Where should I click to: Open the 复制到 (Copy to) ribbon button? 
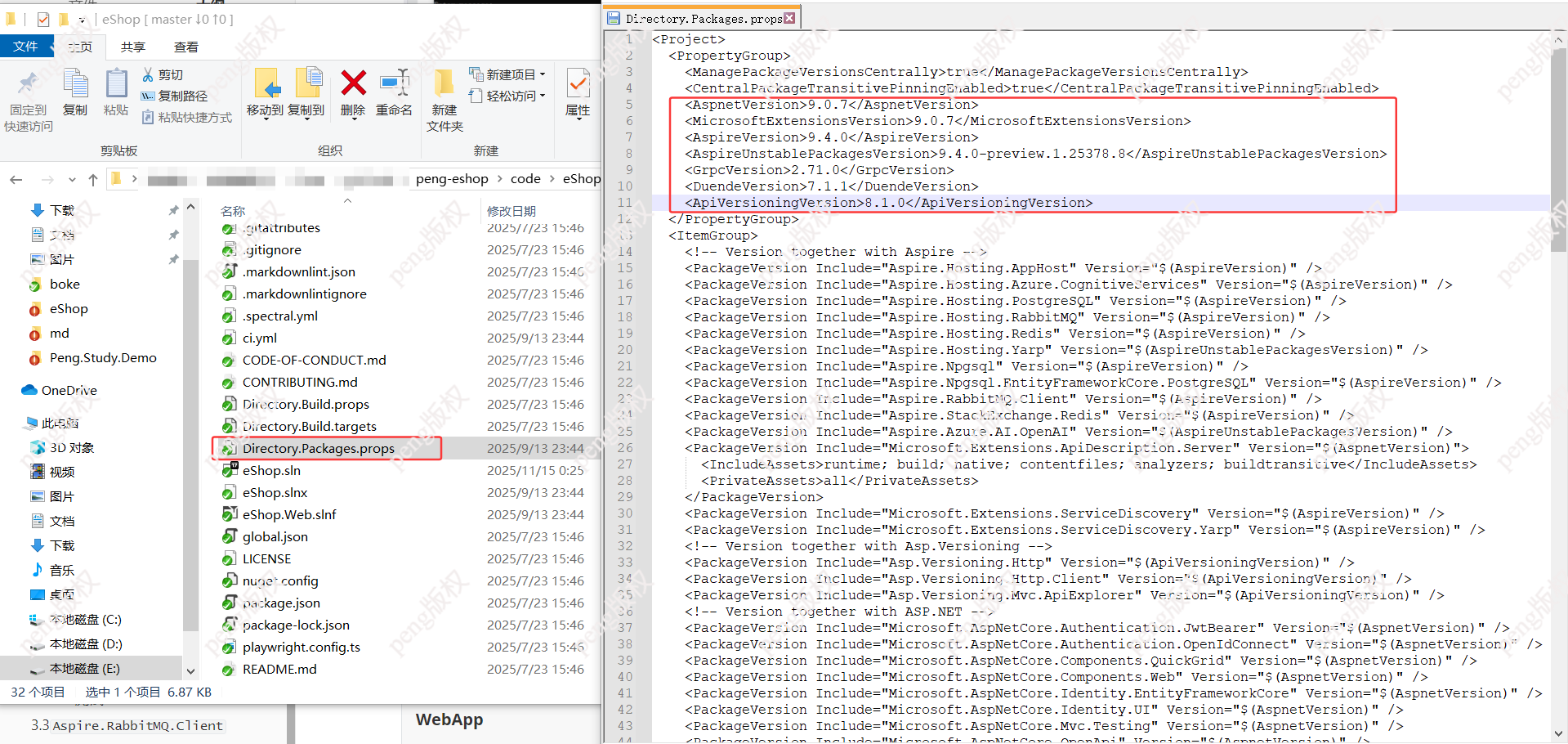[x=307, y=92]
